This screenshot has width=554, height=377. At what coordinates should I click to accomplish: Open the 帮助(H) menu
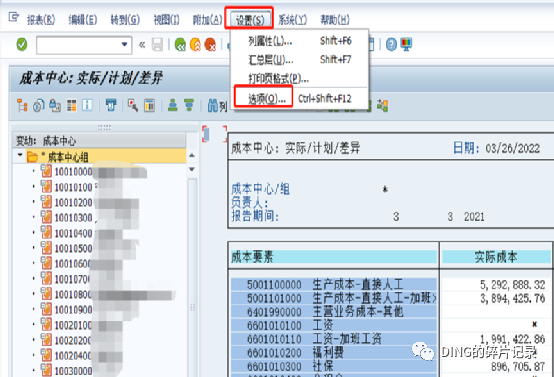click(x=335, y=20)
